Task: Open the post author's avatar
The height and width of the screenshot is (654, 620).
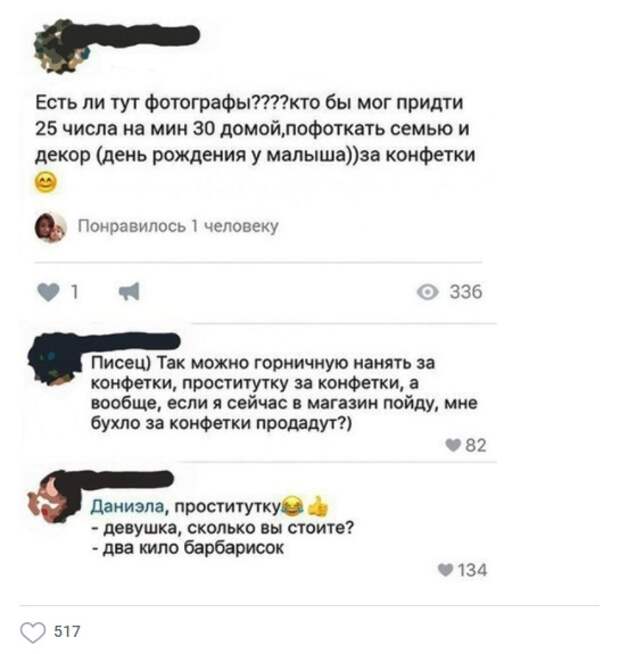Action: click(x=60, y=48)
